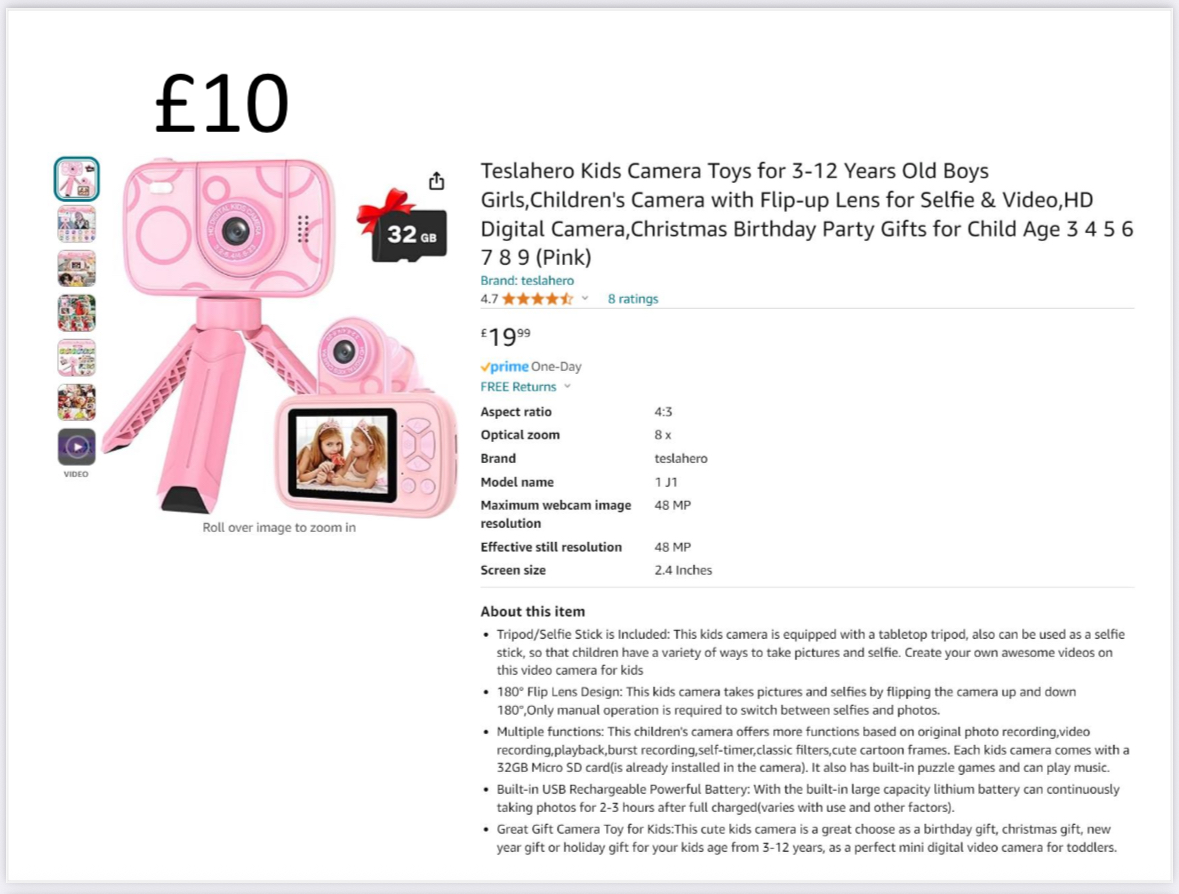The height and width of the screenshot is (894, 1179).
Task: Click the orange star rating icons
Action: 537,299
